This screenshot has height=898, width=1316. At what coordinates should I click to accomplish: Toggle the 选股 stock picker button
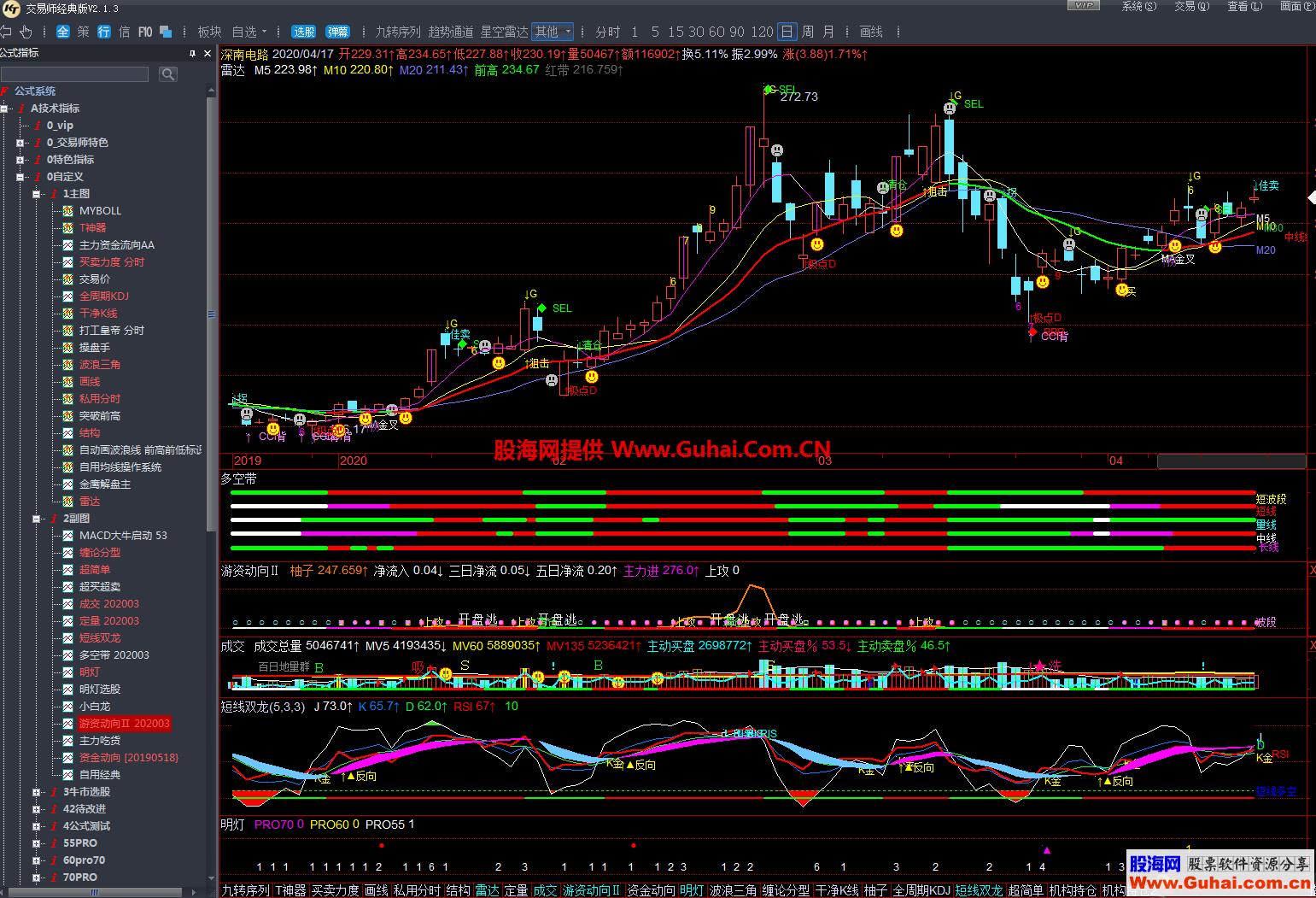tap(304, 32)
